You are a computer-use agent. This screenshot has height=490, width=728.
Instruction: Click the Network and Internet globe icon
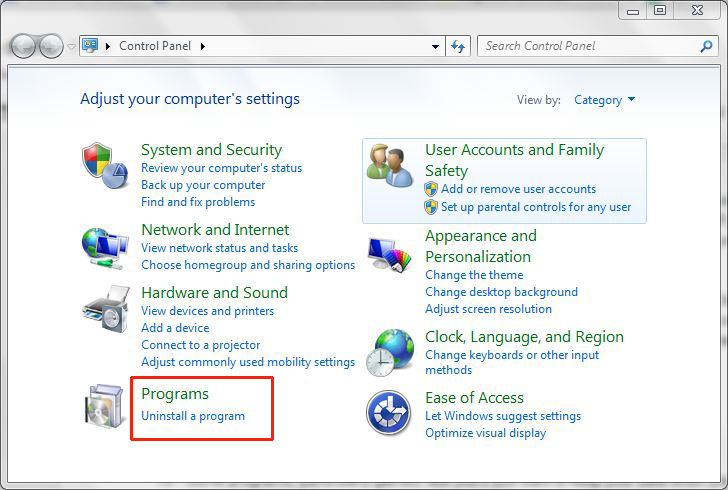[x=105, y=248]
